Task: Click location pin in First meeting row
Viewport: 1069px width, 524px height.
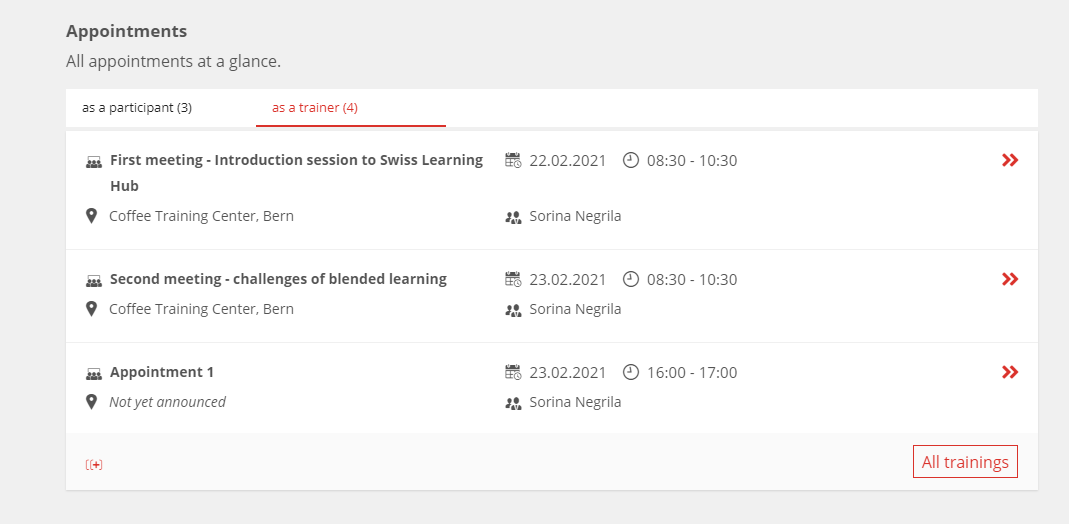Action: coord(91,216)
